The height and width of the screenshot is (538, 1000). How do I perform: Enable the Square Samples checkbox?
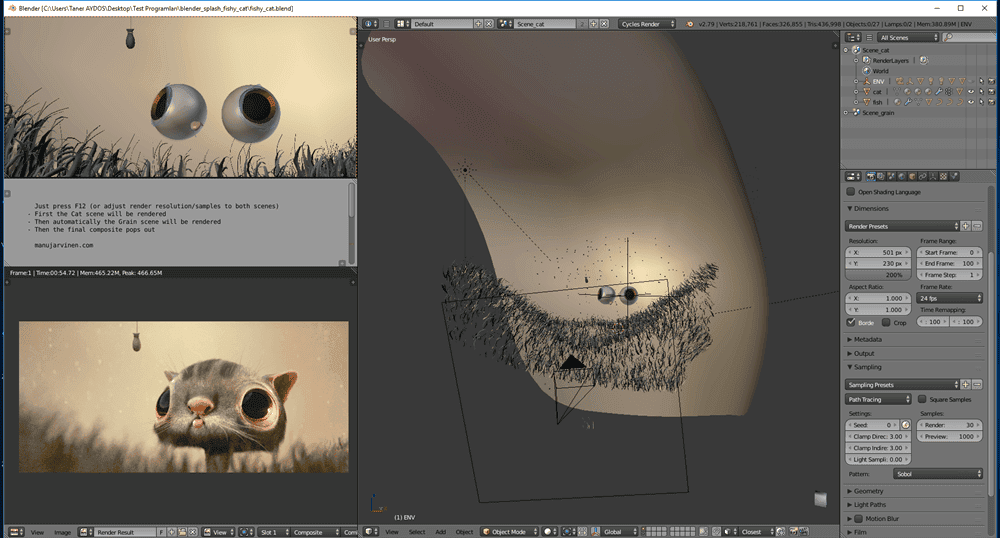(922, 399)
